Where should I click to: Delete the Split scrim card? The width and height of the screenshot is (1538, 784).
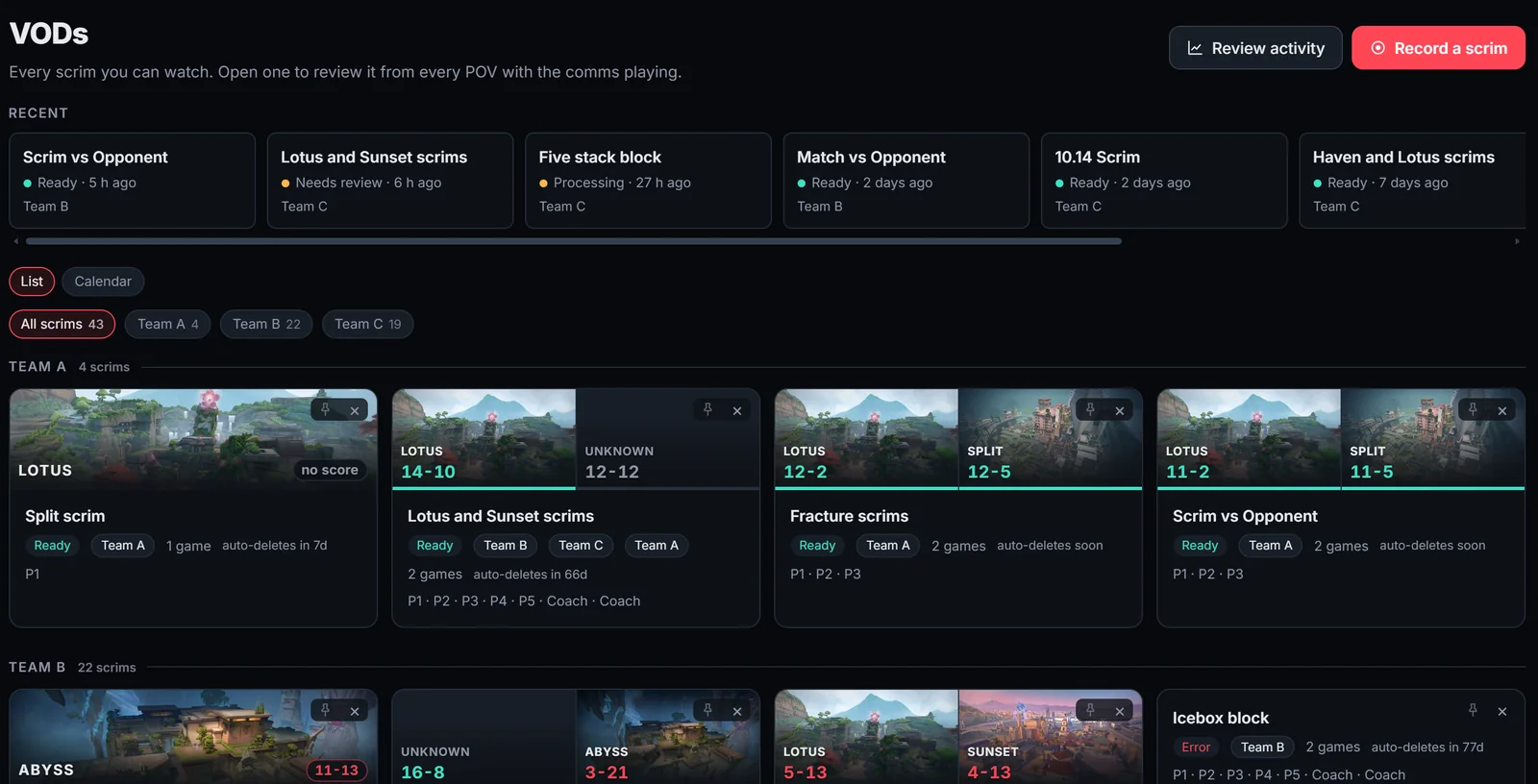pyautogui.click(x=355, y=410)
